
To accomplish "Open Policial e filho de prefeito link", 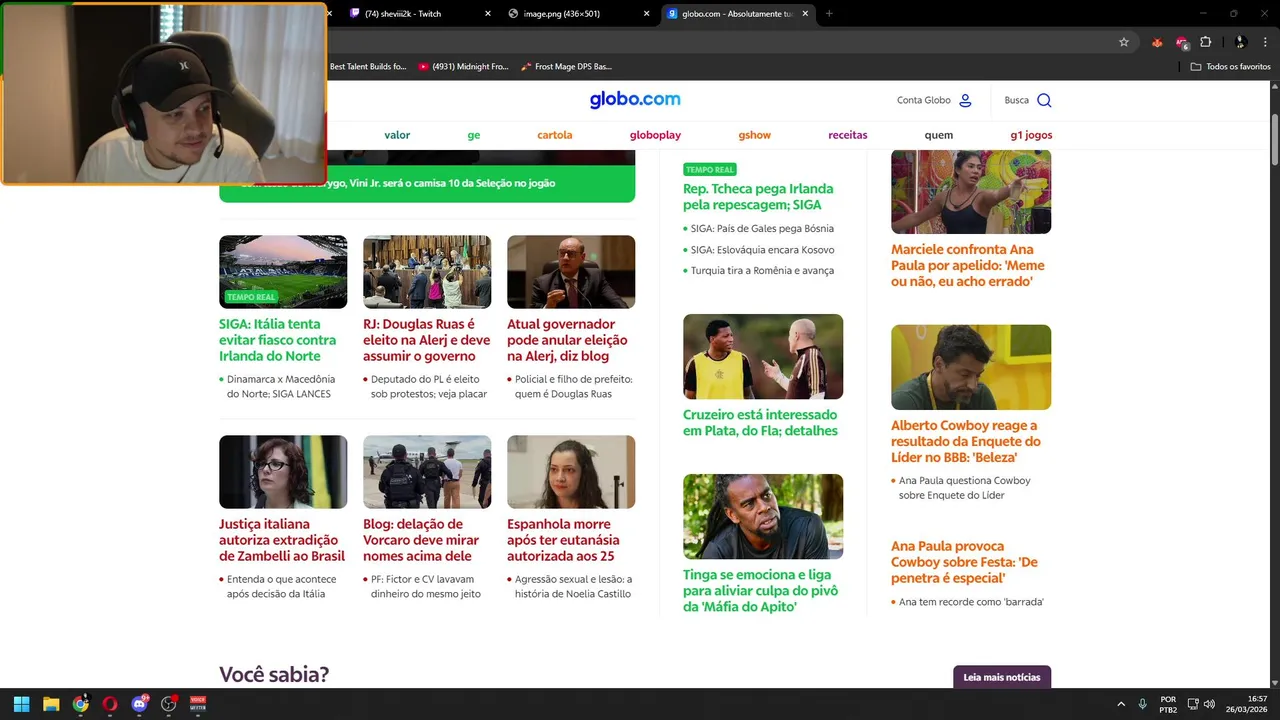I will point(573,386).
